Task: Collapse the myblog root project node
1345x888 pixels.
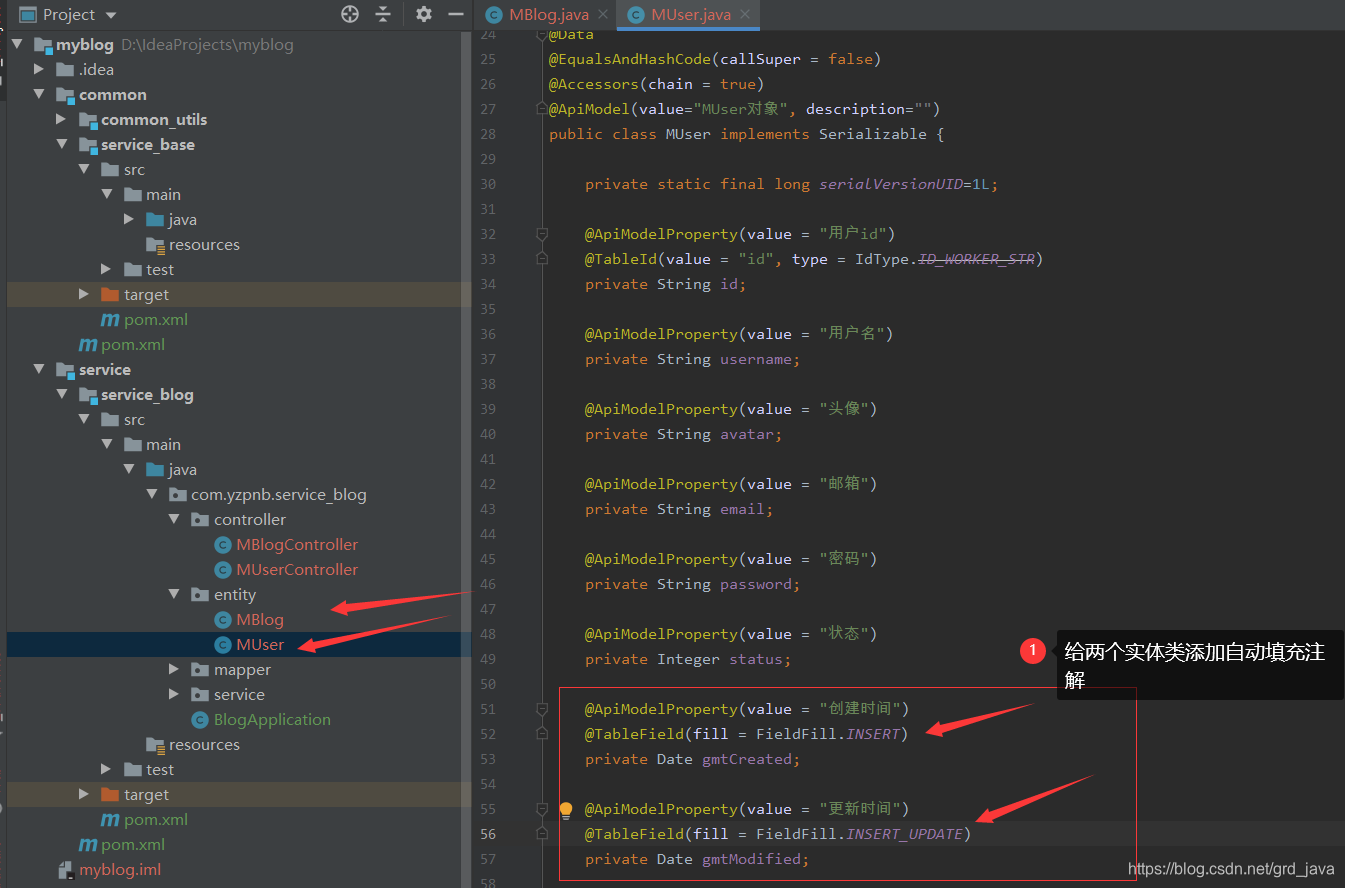Action: point(17,45)
